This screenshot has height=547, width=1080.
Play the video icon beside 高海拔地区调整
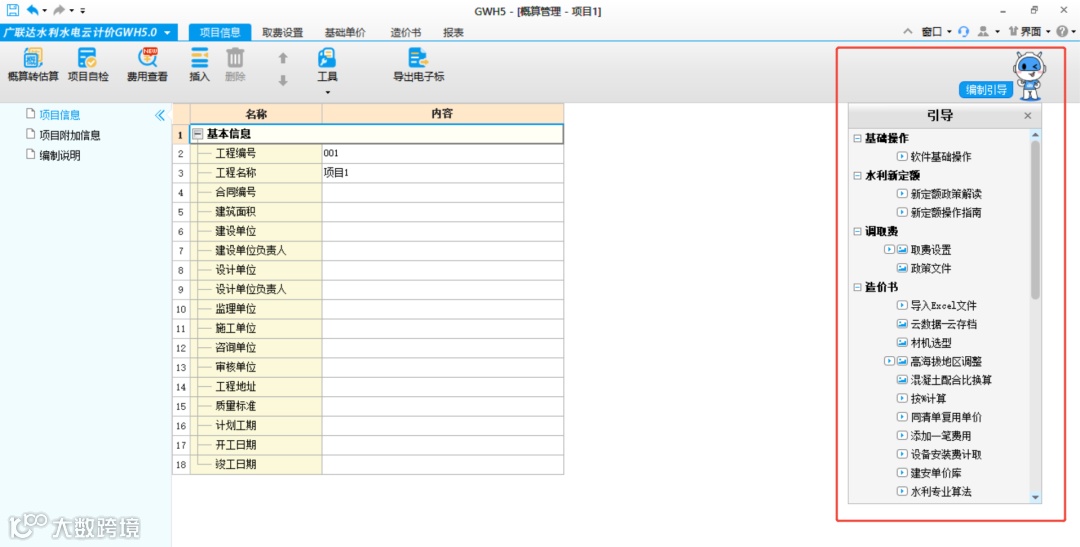pyautogui.click(x=889, y=361)
